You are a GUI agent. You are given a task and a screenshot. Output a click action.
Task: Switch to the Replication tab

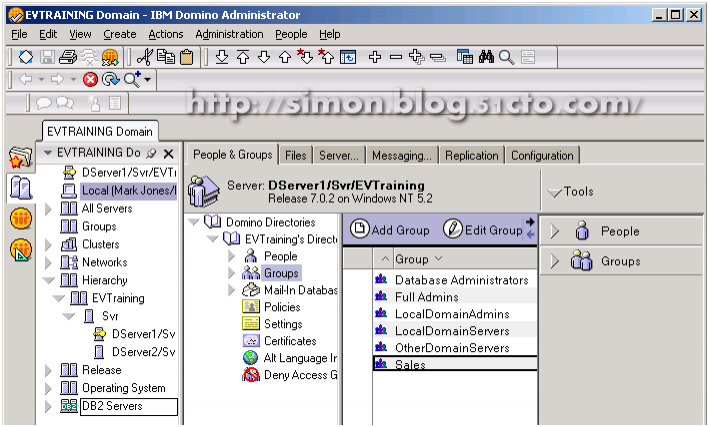pyautogui.click(x=472, y=155)
